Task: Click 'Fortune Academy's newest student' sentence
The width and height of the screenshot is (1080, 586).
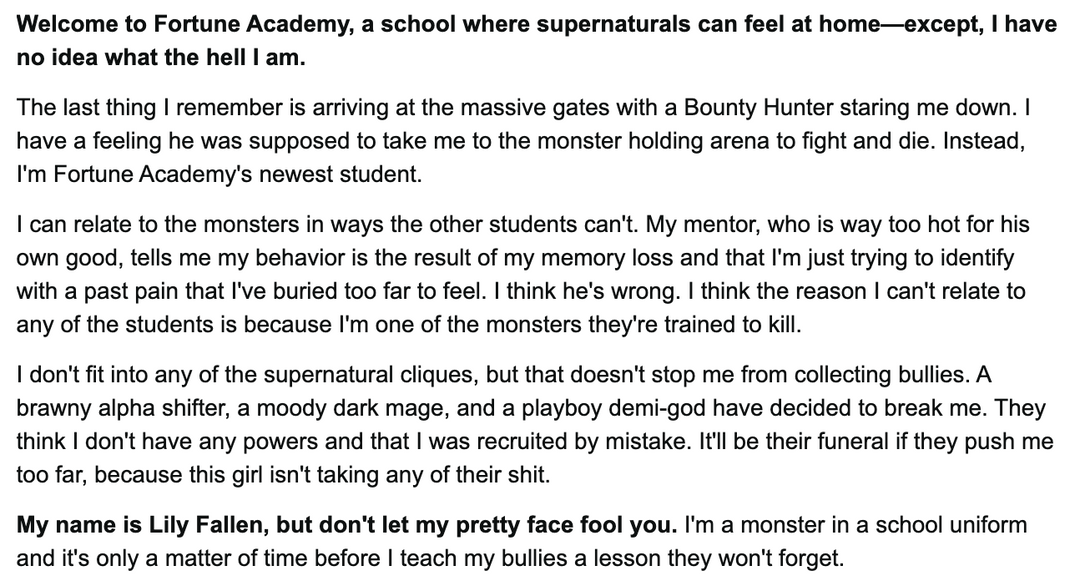Action: pyautogui.click(x=218, y=174)
